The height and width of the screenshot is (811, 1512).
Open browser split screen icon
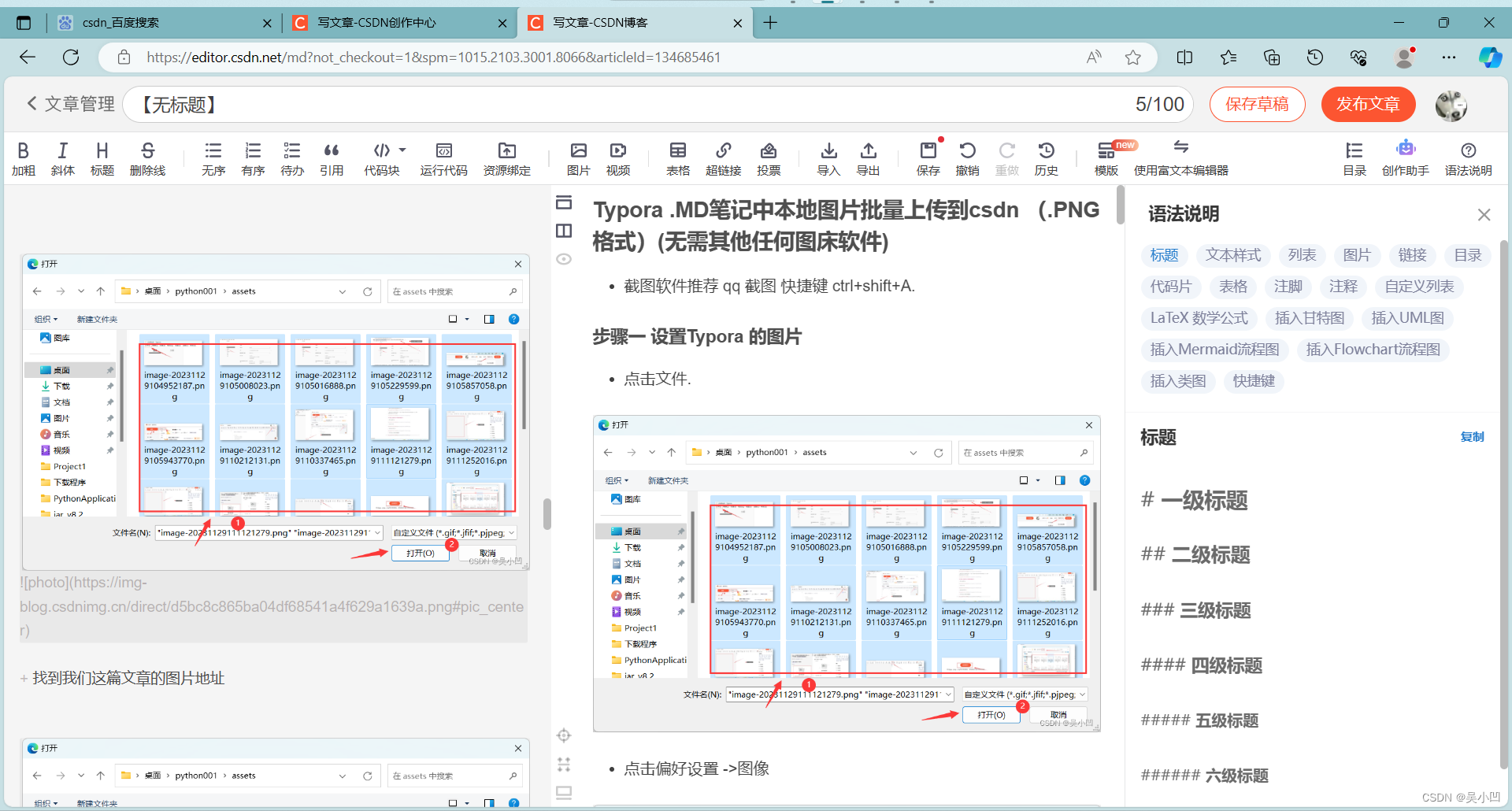pos(1184,57)
